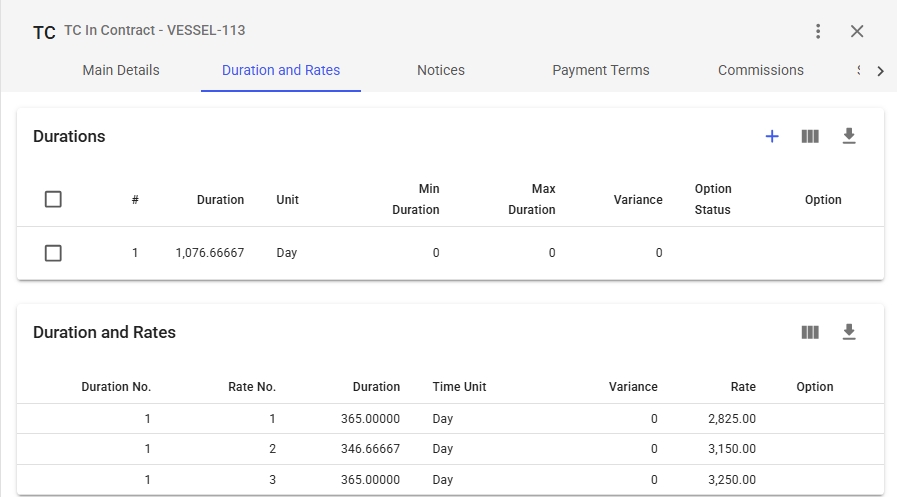Switch to the Main Details tab
Image resolution: width=897 pixels, height=497 pixels.
121,71
